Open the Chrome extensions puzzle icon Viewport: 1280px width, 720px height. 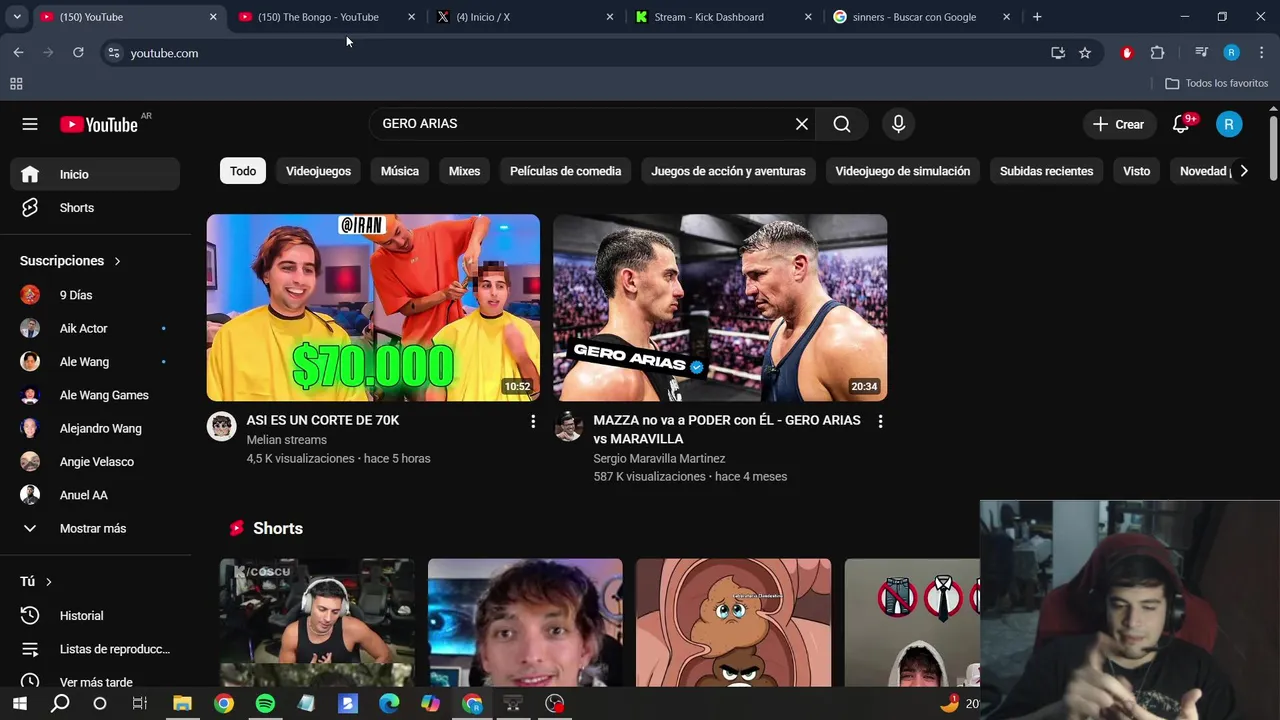1157,53
